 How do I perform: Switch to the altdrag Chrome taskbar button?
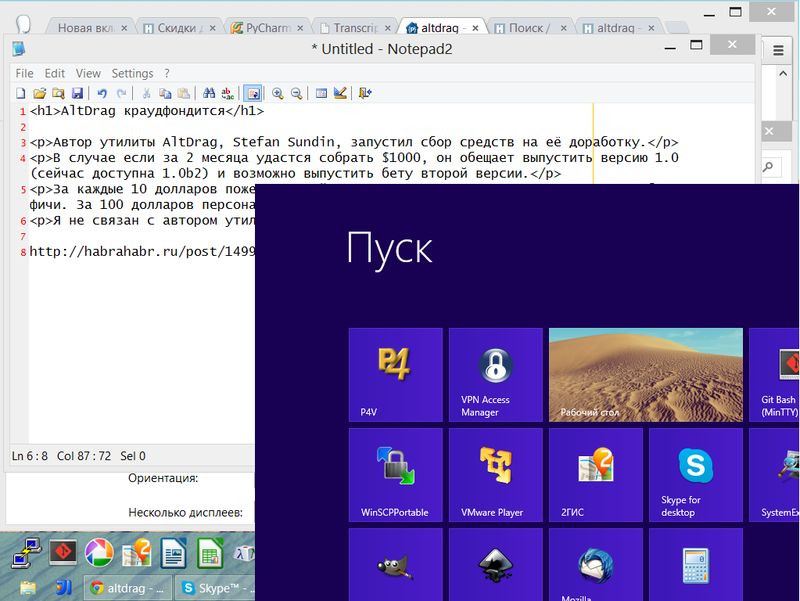point(127,588)
